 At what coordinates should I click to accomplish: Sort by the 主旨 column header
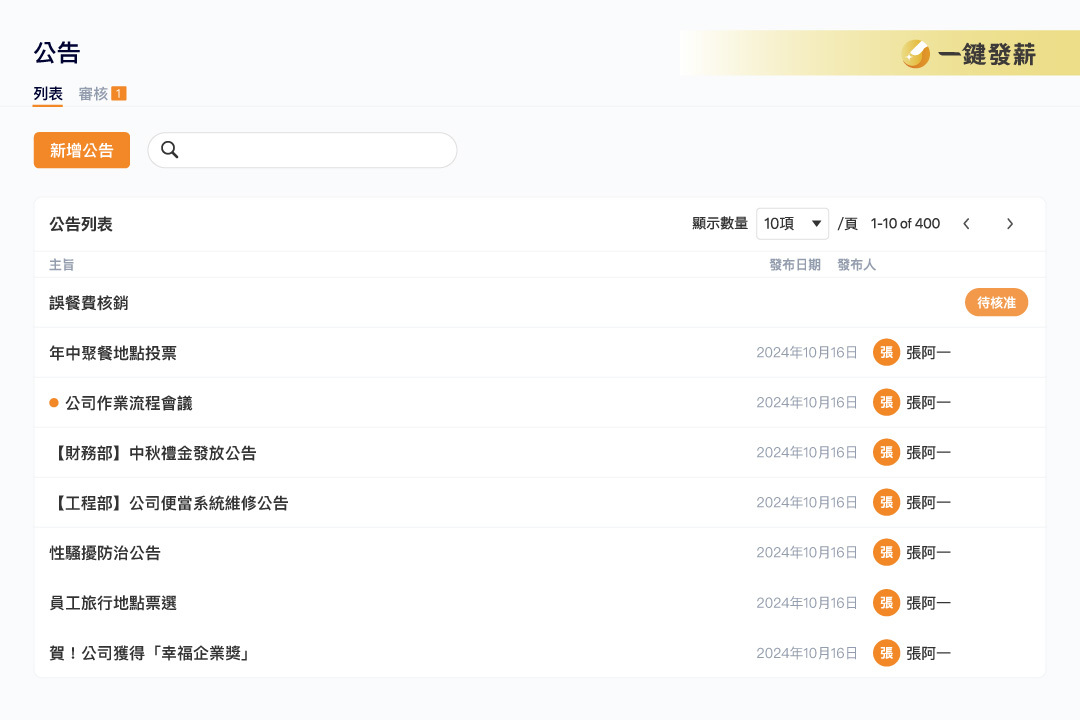click(61, 265)
